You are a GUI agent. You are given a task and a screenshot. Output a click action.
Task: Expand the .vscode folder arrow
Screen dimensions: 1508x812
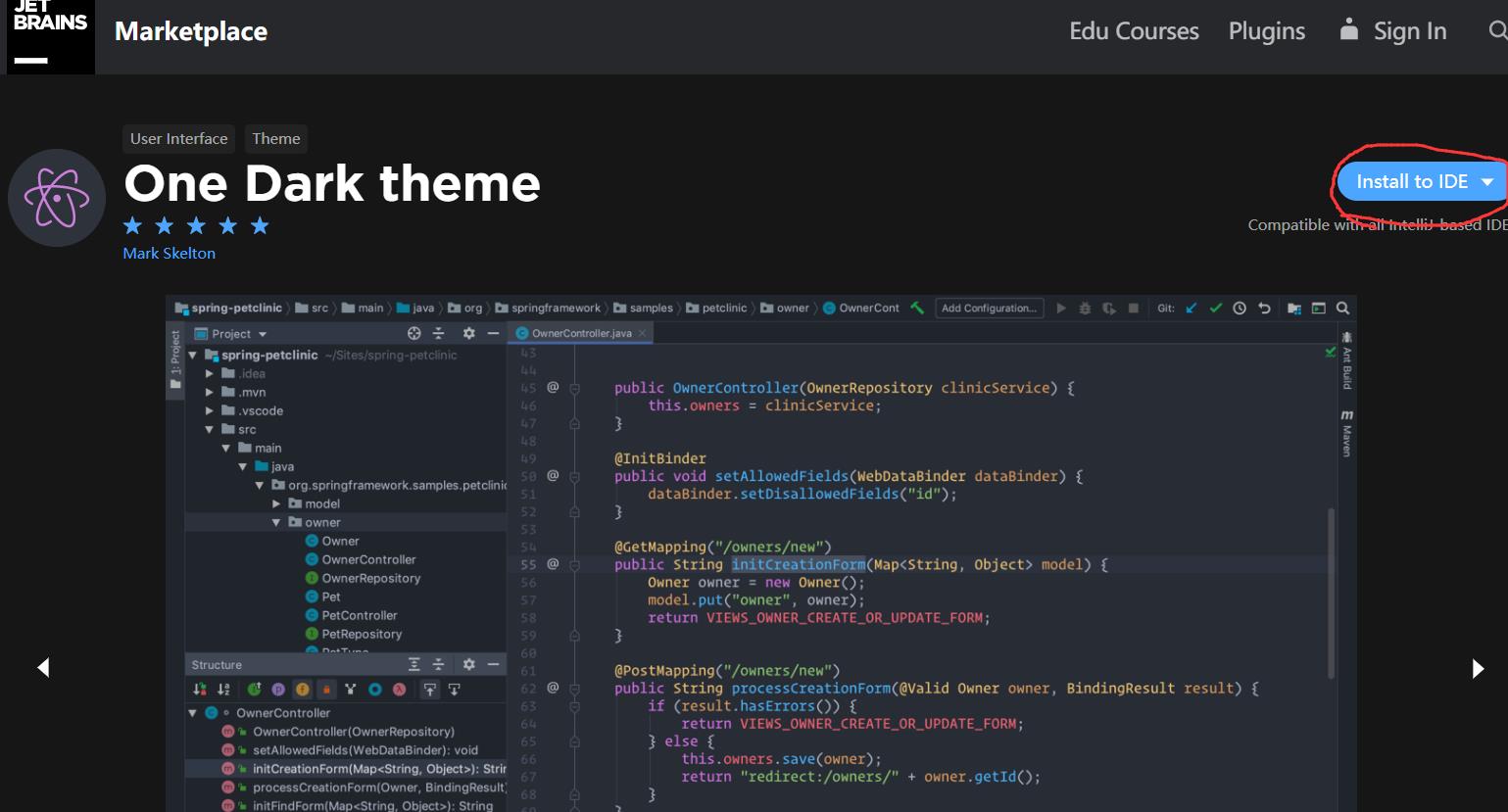pyautogui.click(x=209, y=410)
